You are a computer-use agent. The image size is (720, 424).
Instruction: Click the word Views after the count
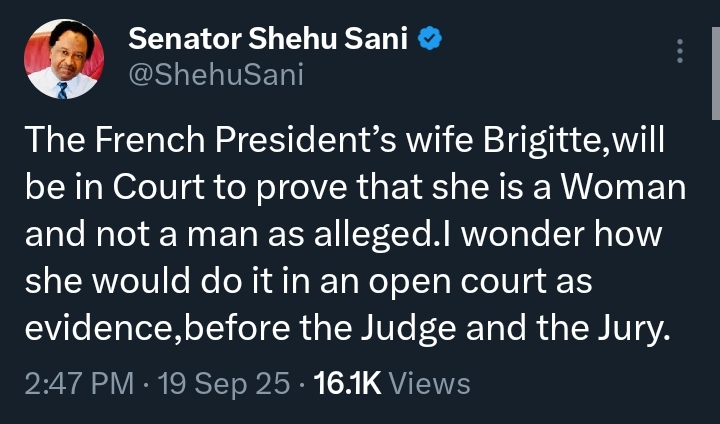pos(428,383)
